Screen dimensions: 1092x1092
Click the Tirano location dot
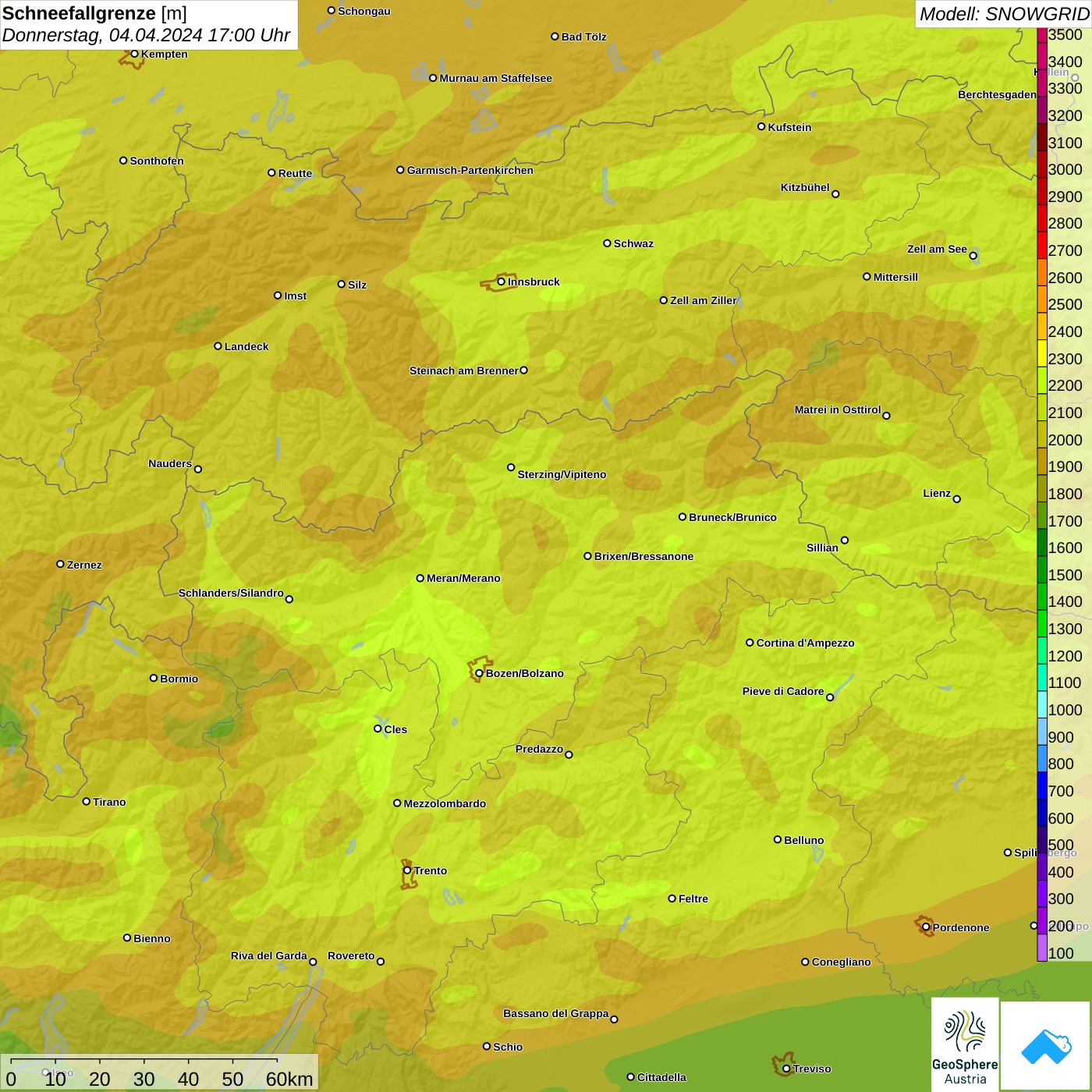click(87, 801)
